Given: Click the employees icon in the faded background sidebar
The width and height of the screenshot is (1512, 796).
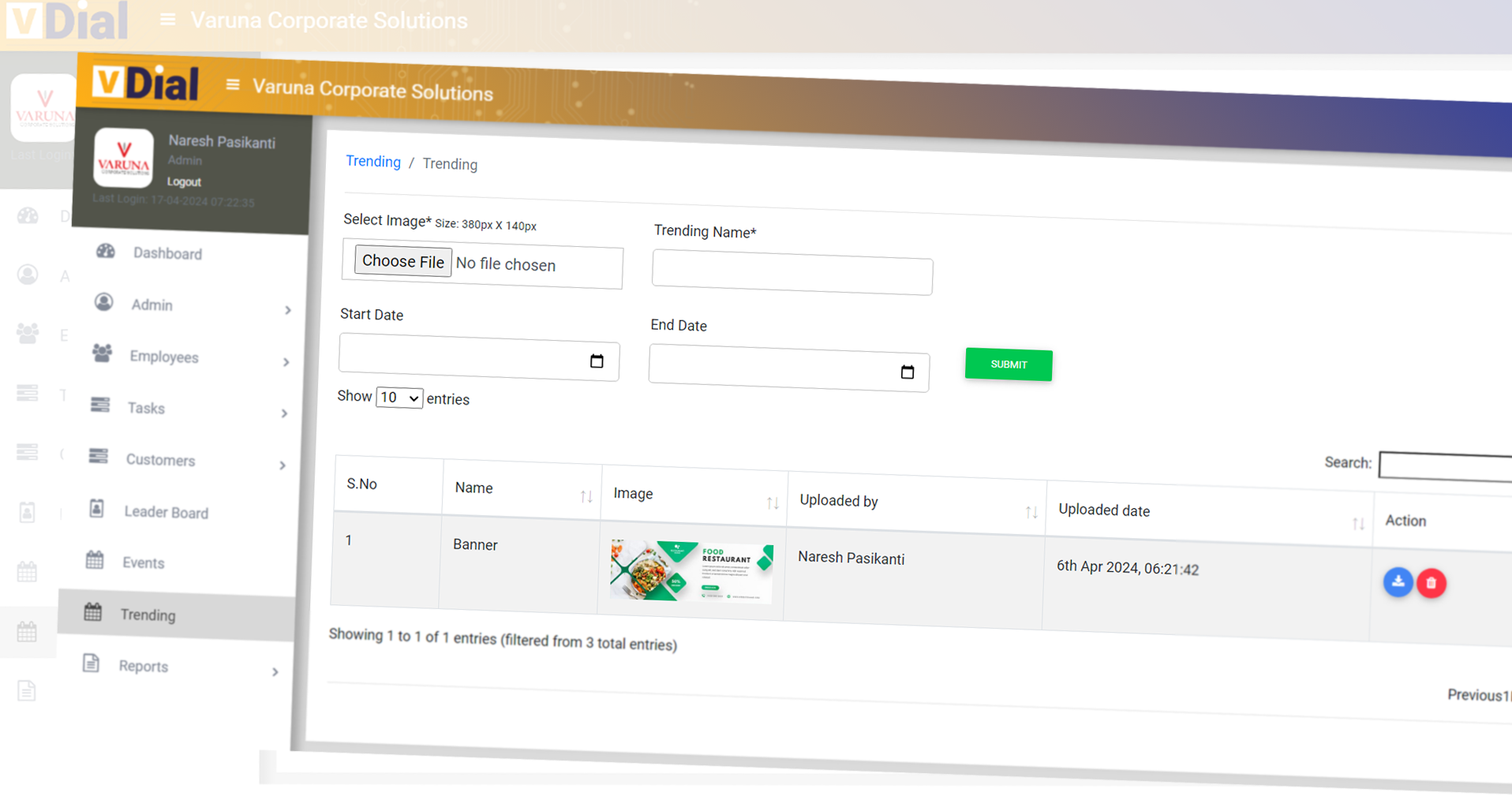Looking at the screenshot, I should [x=28, y=334].
